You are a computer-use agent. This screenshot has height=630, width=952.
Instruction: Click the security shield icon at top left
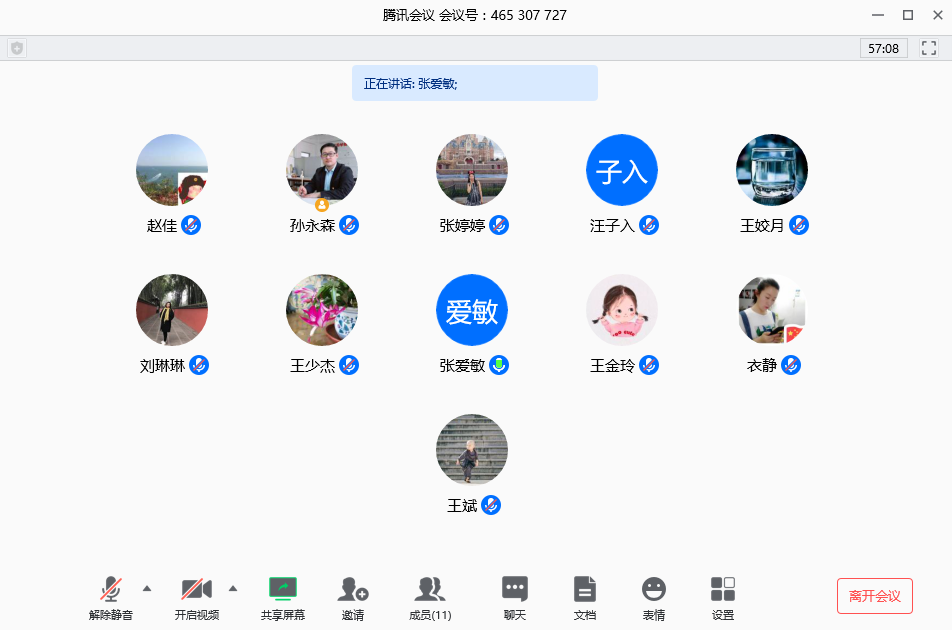(17, 48)
